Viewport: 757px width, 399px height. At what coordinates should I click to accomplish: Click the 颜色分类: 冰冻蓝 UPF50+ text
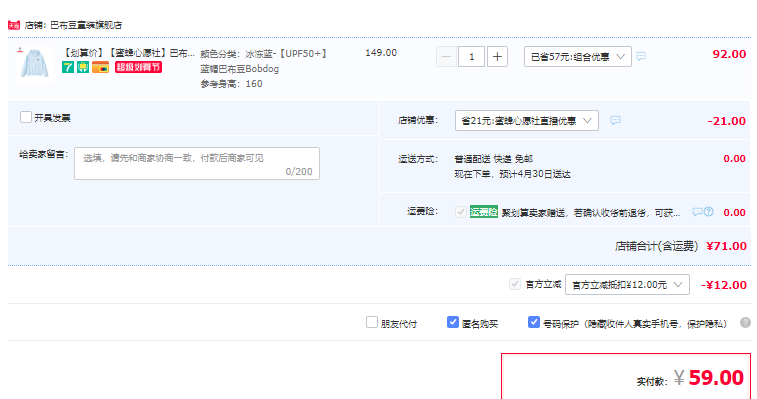click(x=264, y=54)
